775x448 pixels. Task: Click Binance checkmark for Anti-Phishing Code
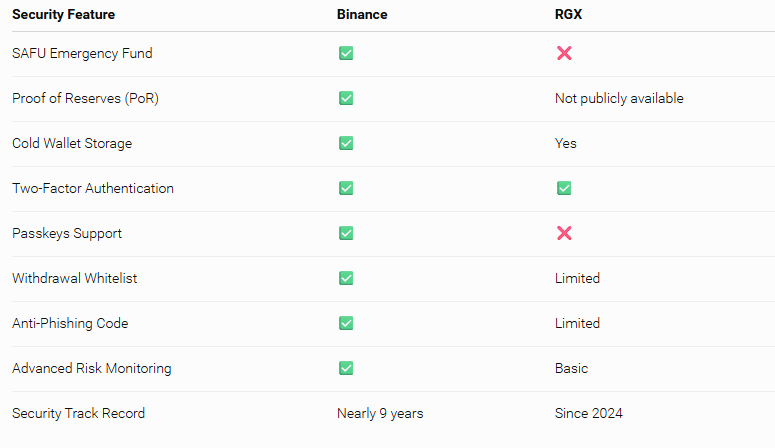pos(346,323)
